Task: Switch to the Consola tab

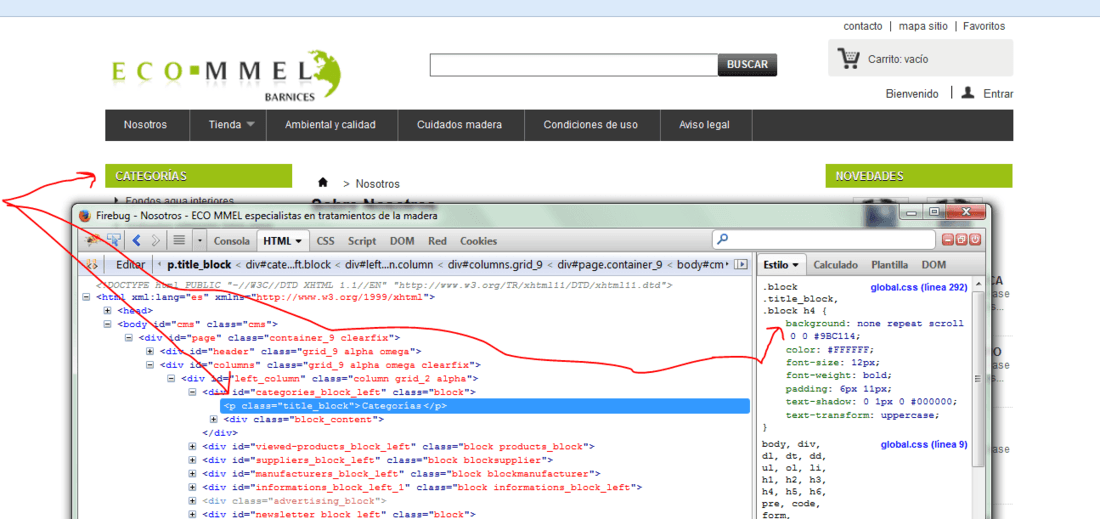Action: pyautogui.click(x=232, y=241)
